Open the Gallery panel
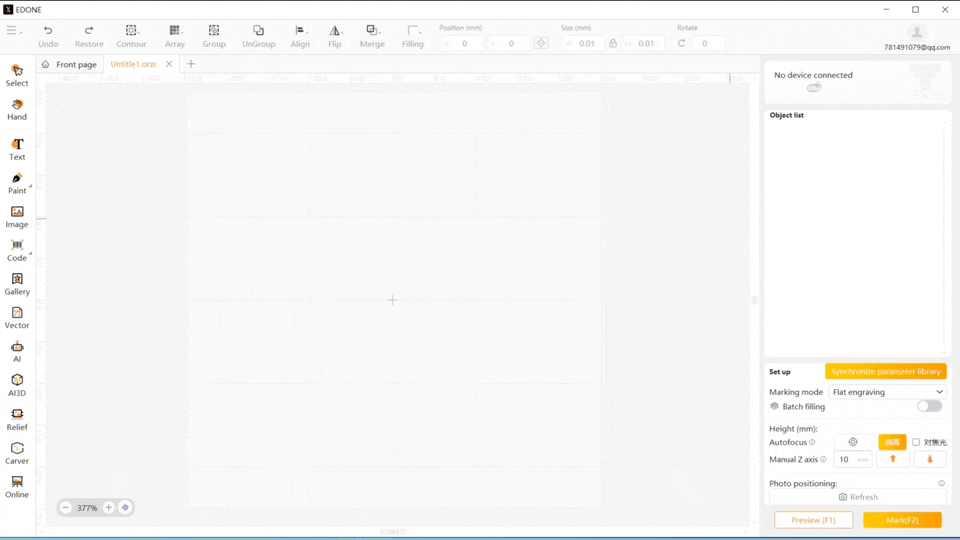The width and height of the screenshot is (960, 540). [17, 284]
